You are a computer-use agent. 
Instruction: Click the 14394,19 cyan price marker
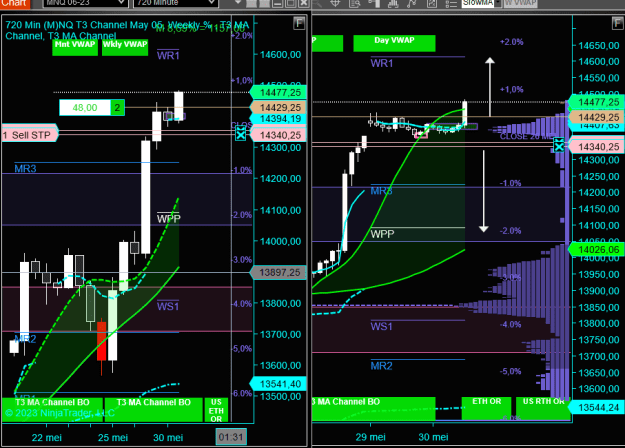tap(278, 119)
